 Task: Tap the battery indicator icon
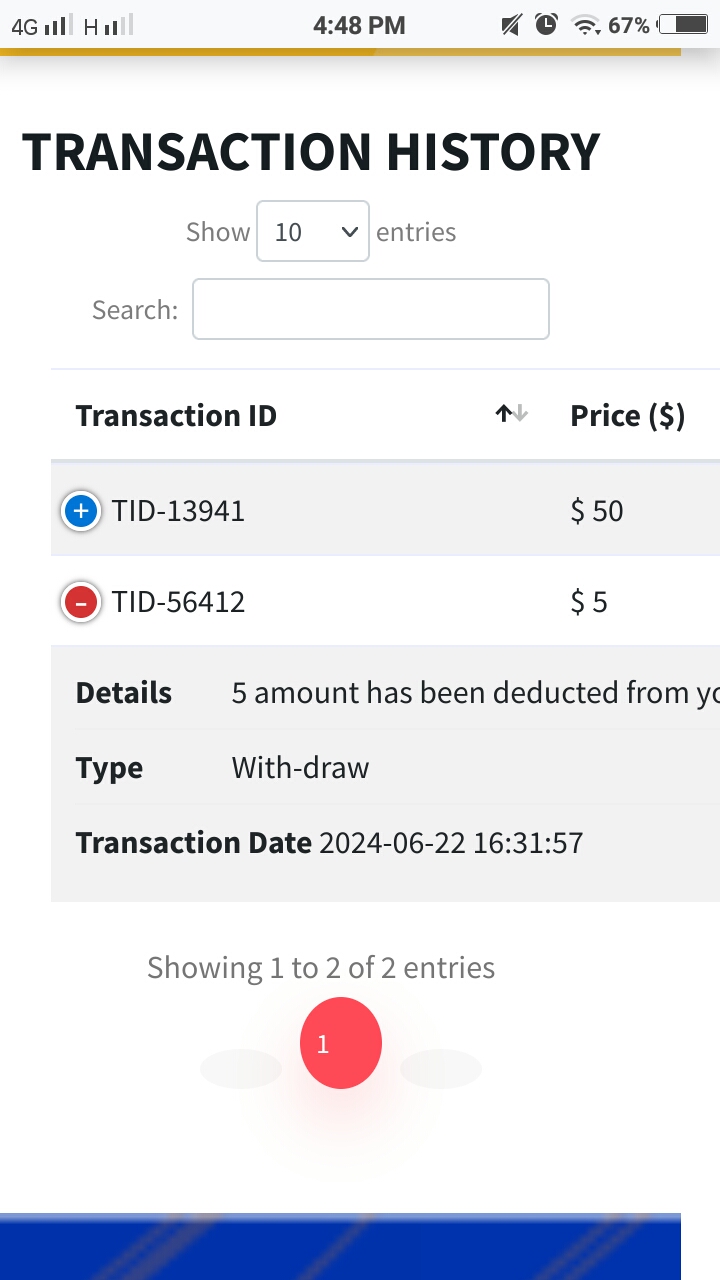(x=683, y=25)
